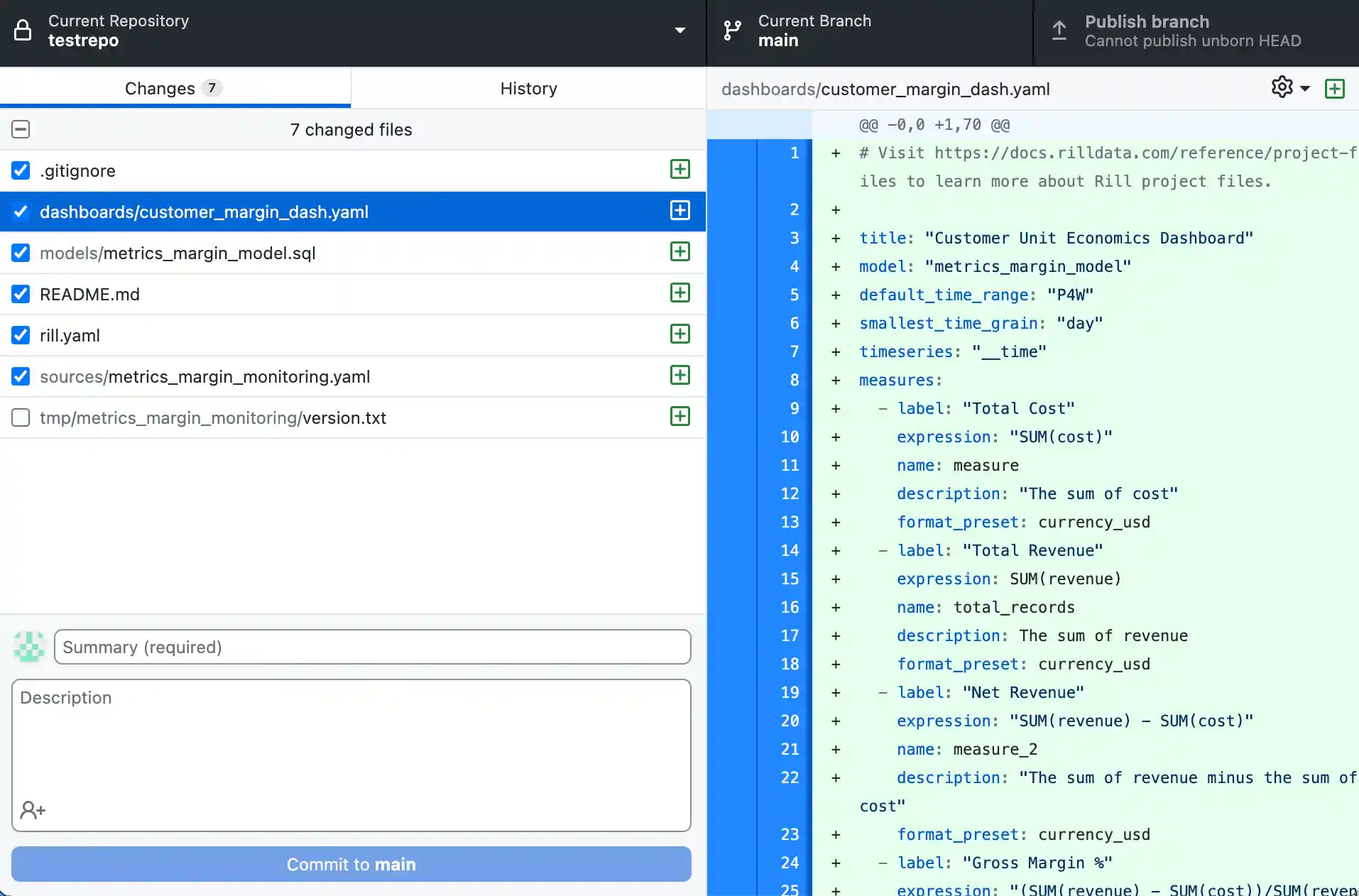Click the added status icon beside rill.yaml

click(x=679, y=334)
